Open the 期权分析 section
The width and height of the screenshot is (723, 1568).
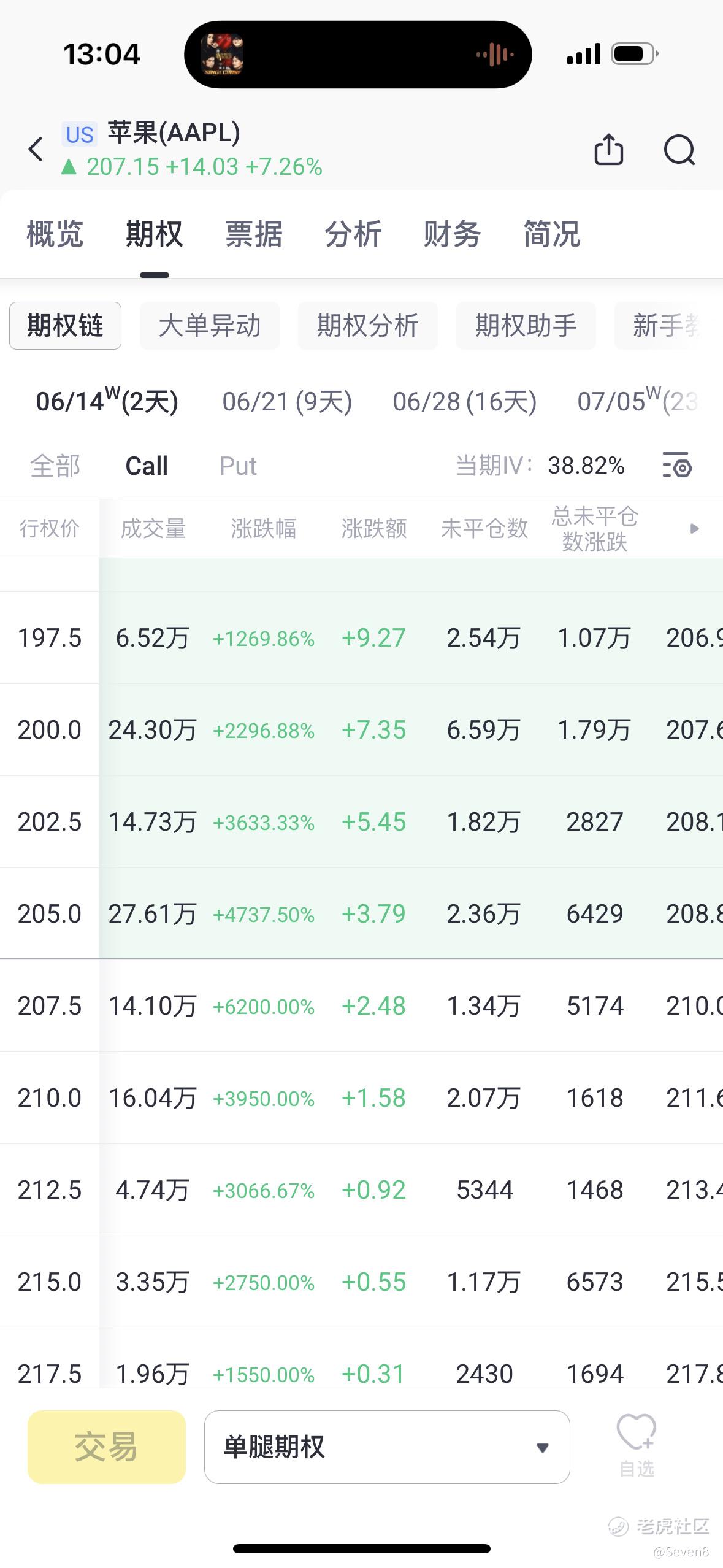[368, 326]
